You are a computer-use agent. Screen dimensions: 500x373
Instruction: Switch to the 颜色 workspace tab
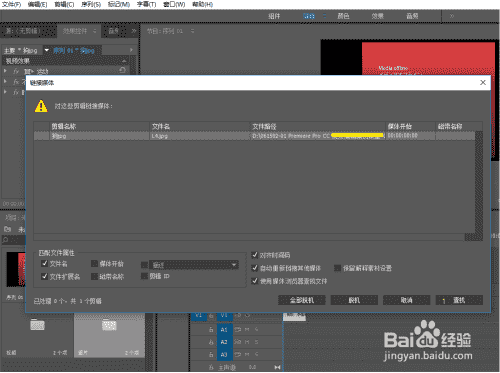click(x=343, y=16)
